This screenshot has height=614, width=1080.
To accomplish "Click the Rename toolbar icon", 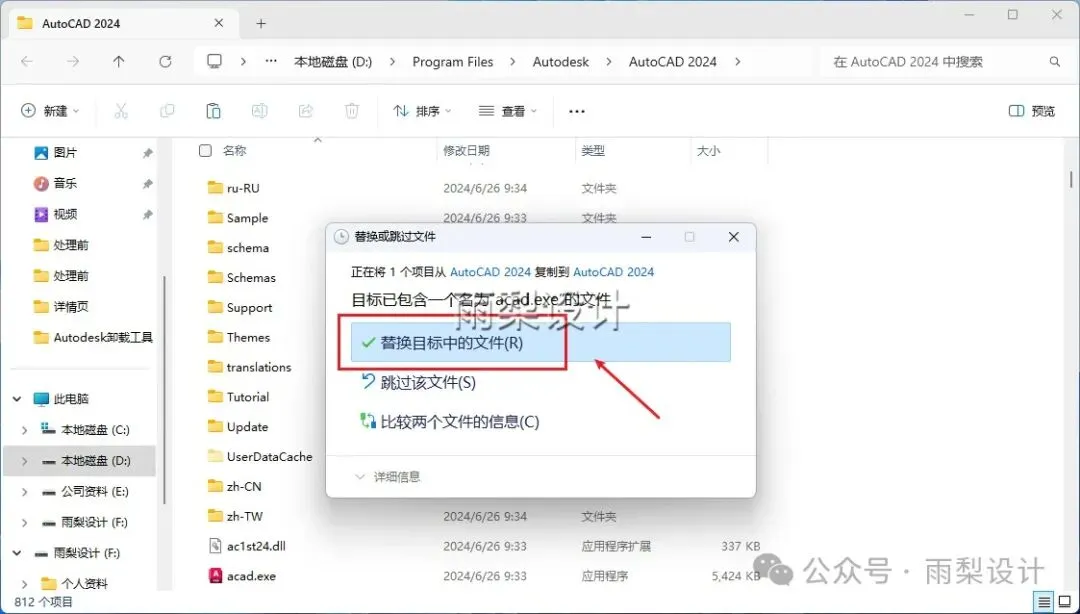I will [259, 111].
